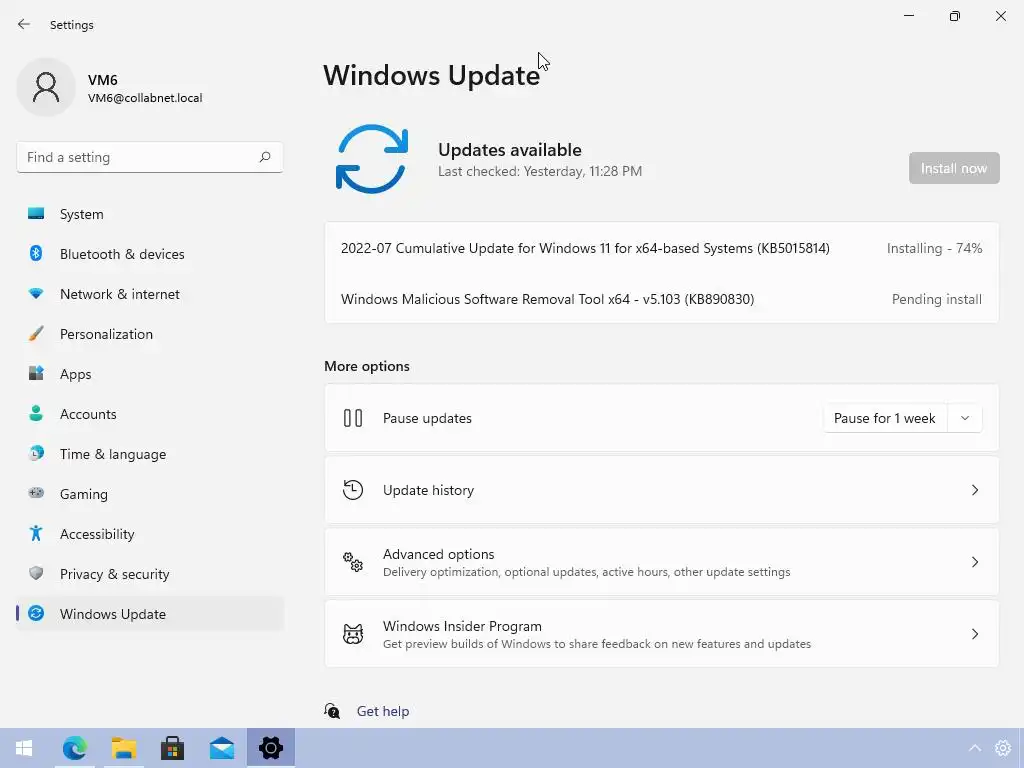Click the Pause updates label
The height and width of the screenshot is (768, 1024).
click(427, 418)
